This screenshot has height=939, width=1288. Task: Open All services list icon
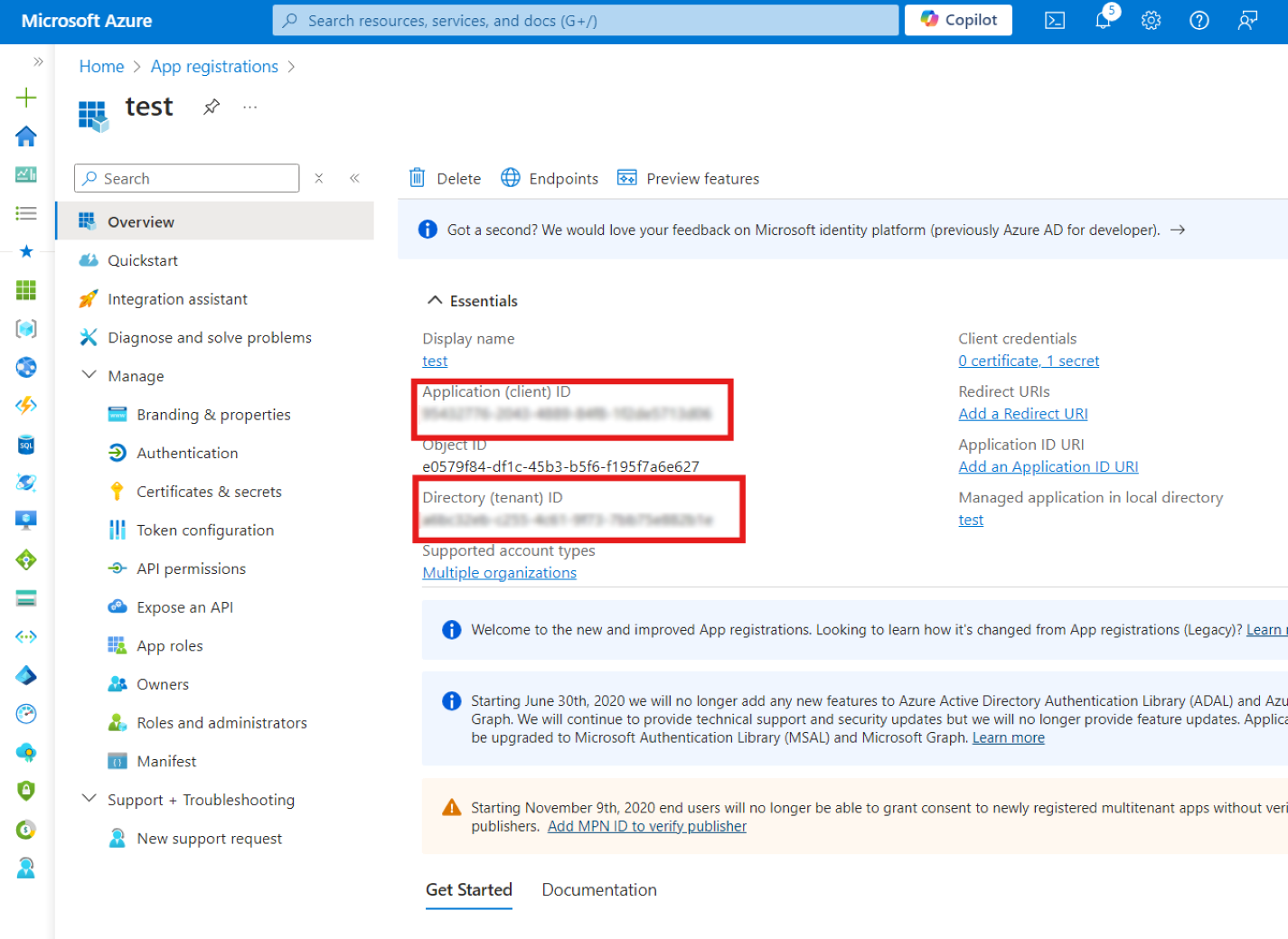pyautogui.click(x=26, y=213)
